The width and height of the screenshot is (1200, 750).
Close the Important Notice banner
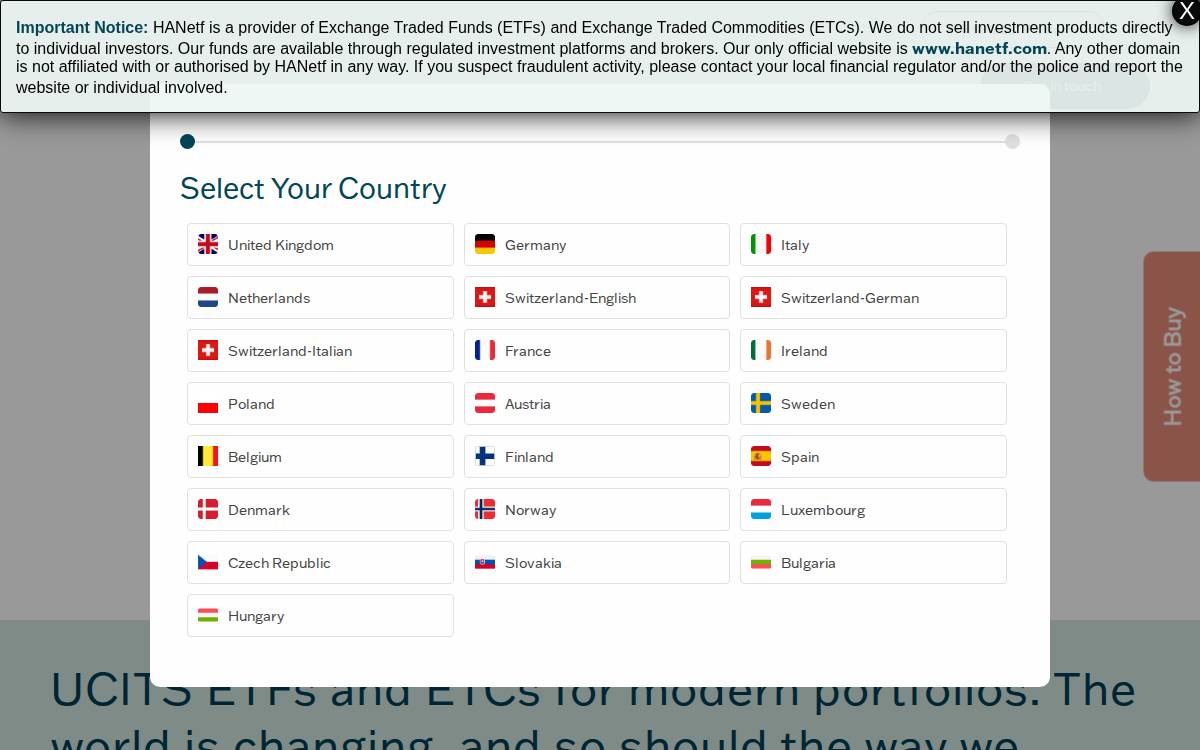[1186, 11]
